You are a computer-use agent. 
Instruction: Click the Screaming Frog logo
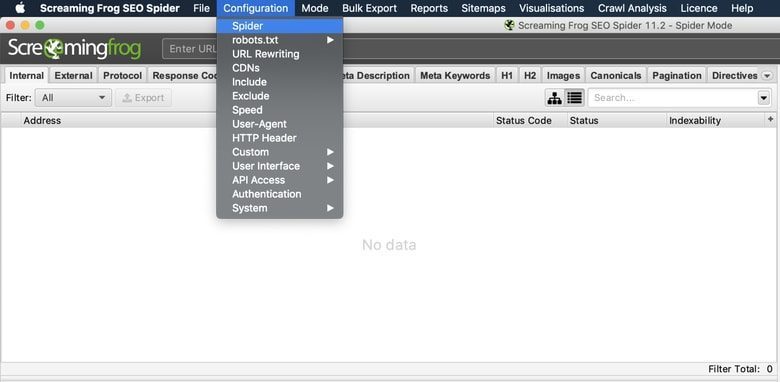[75, 49]
